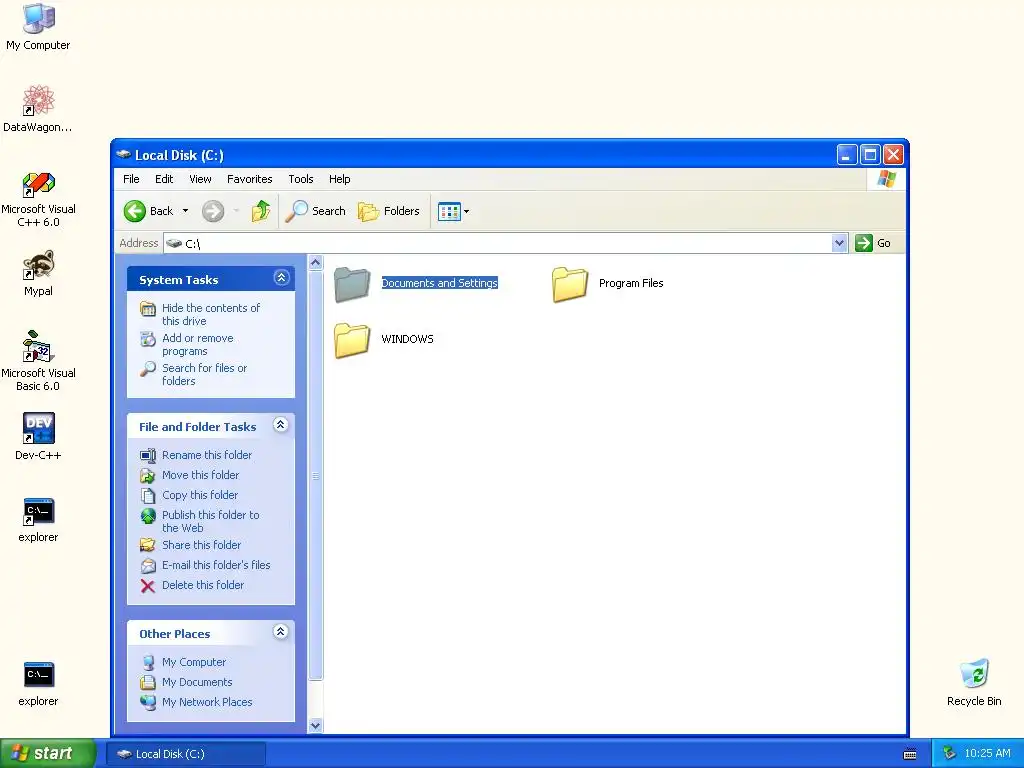1024x768 pixels.
Task: Click the Forward arrow toolbar icon
Action: coord(213,211)
